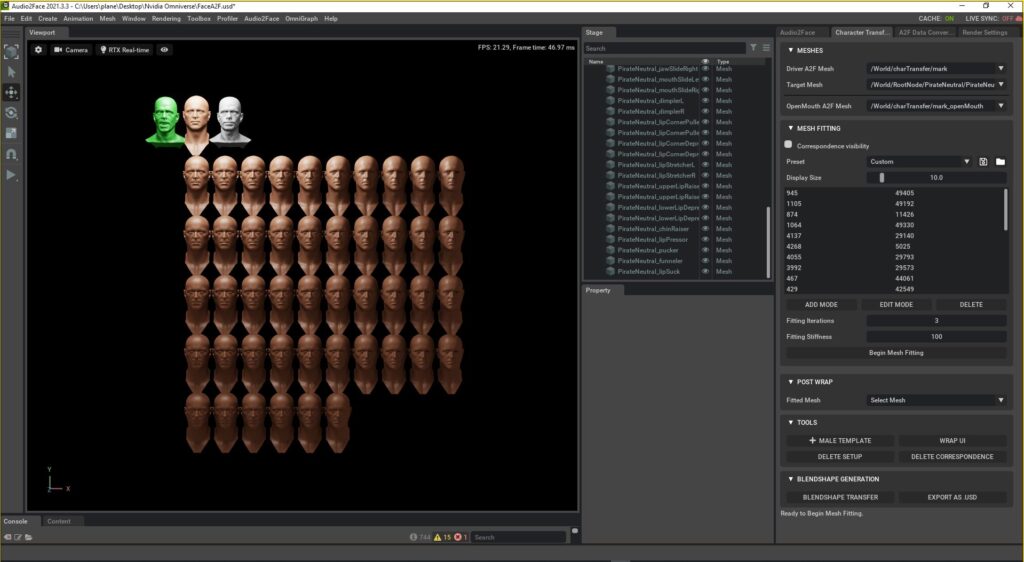Hide the PirateNeutral_chinRaiser mesh
This screenshot has width=1024, height=562.
[x=705, y=229]
